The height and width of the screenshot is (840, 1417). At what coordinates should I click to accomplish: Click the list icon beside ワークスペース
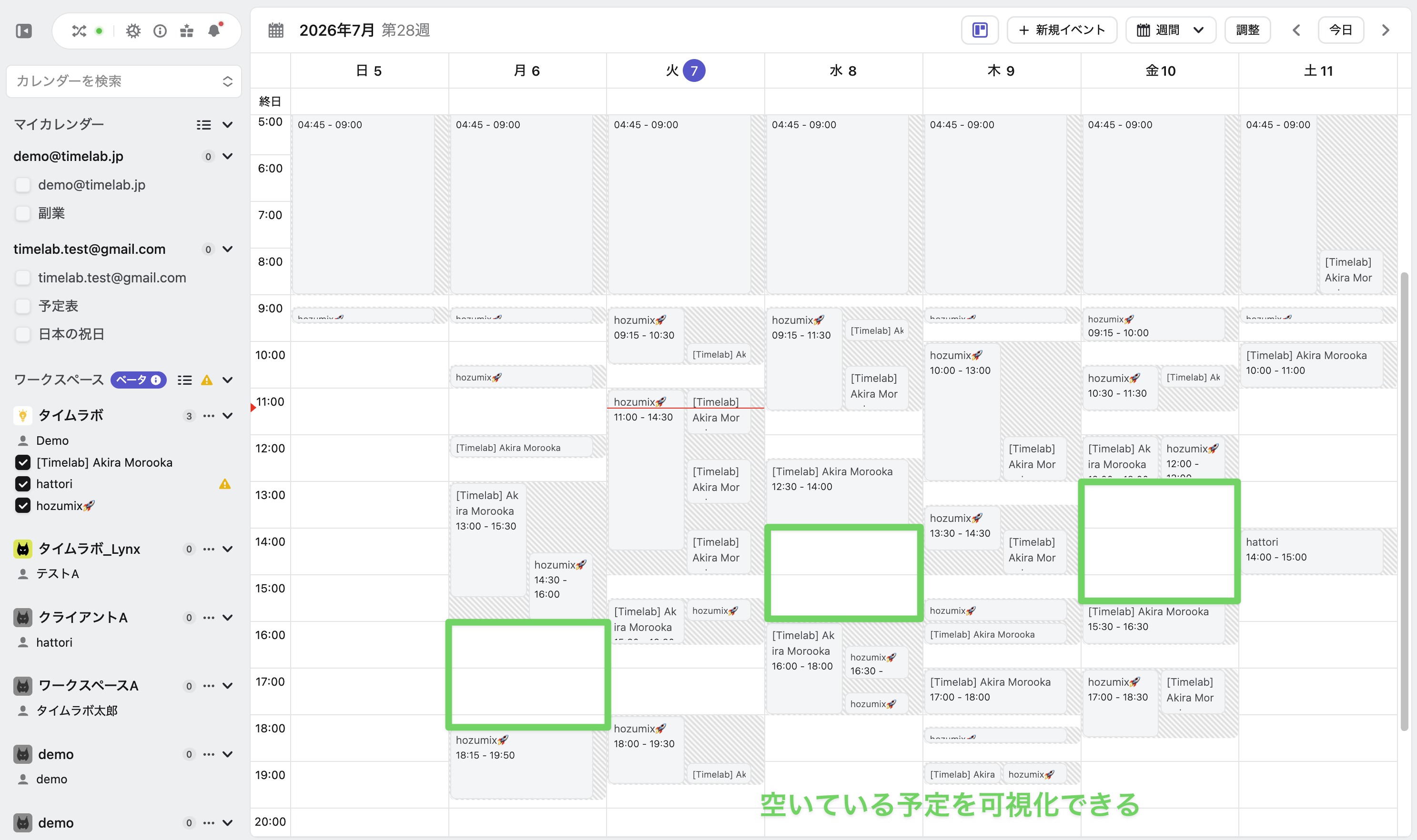(x=184, y=380)
